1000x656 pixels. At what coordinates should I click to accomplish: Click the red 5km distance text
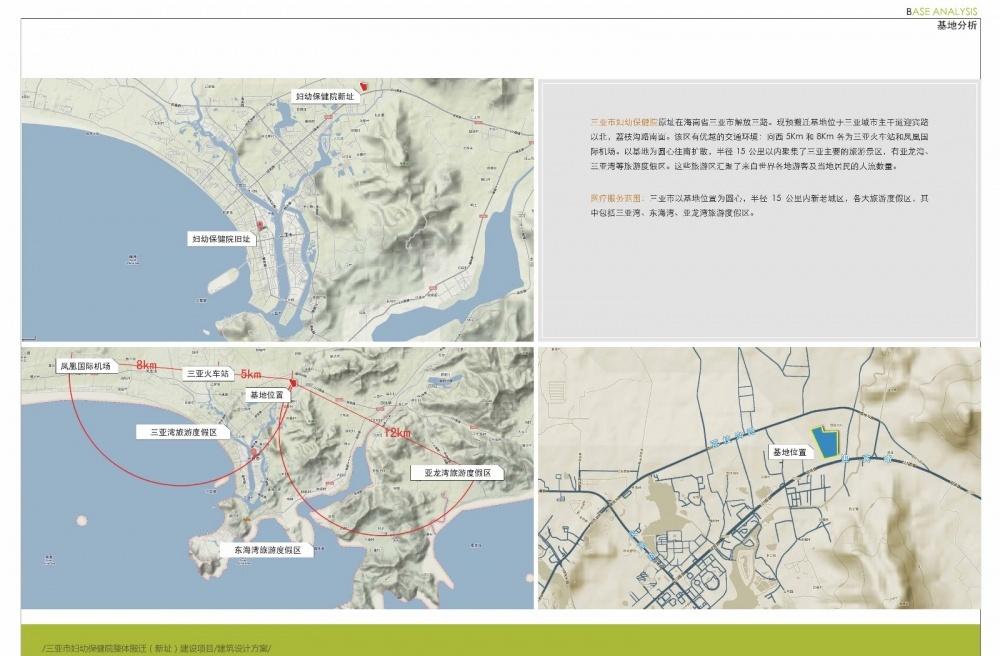250,374
